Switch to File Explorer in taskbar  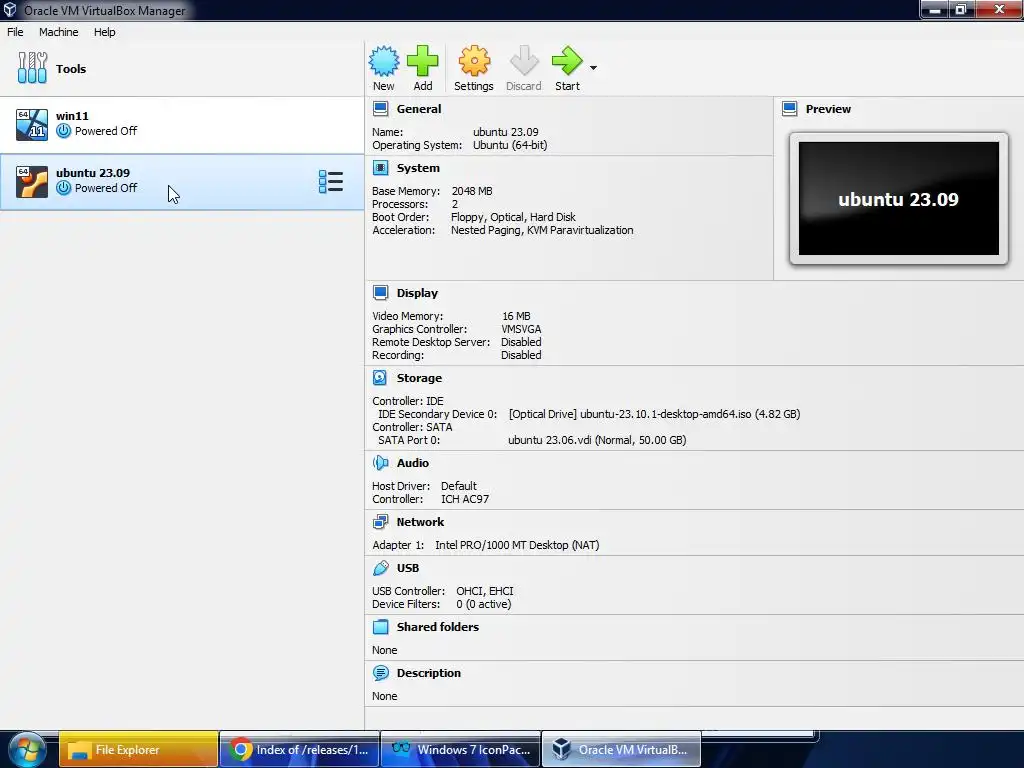(138, 749)
